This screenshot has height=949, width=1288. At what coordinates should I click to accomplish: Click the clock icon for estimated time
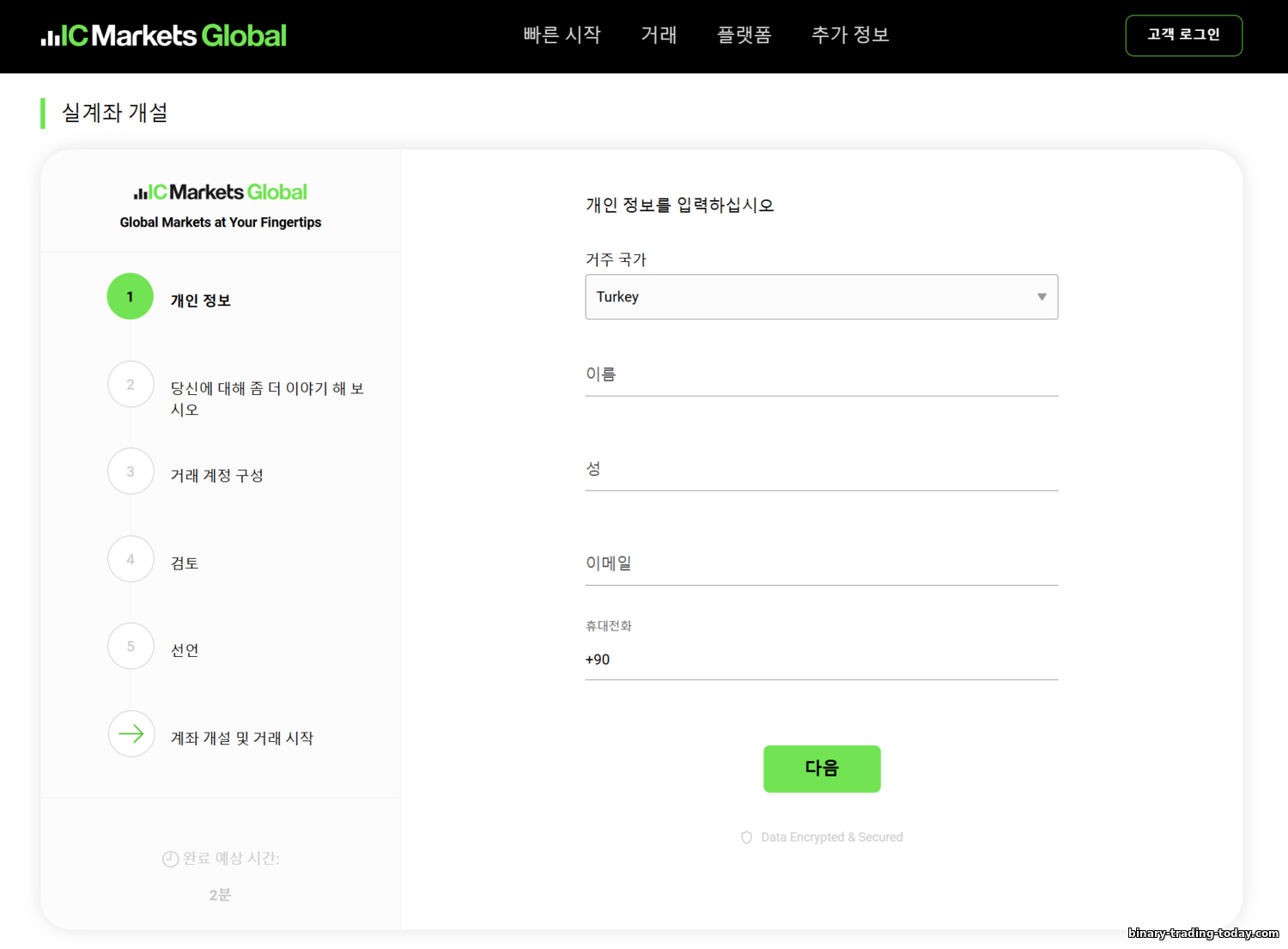170,859
